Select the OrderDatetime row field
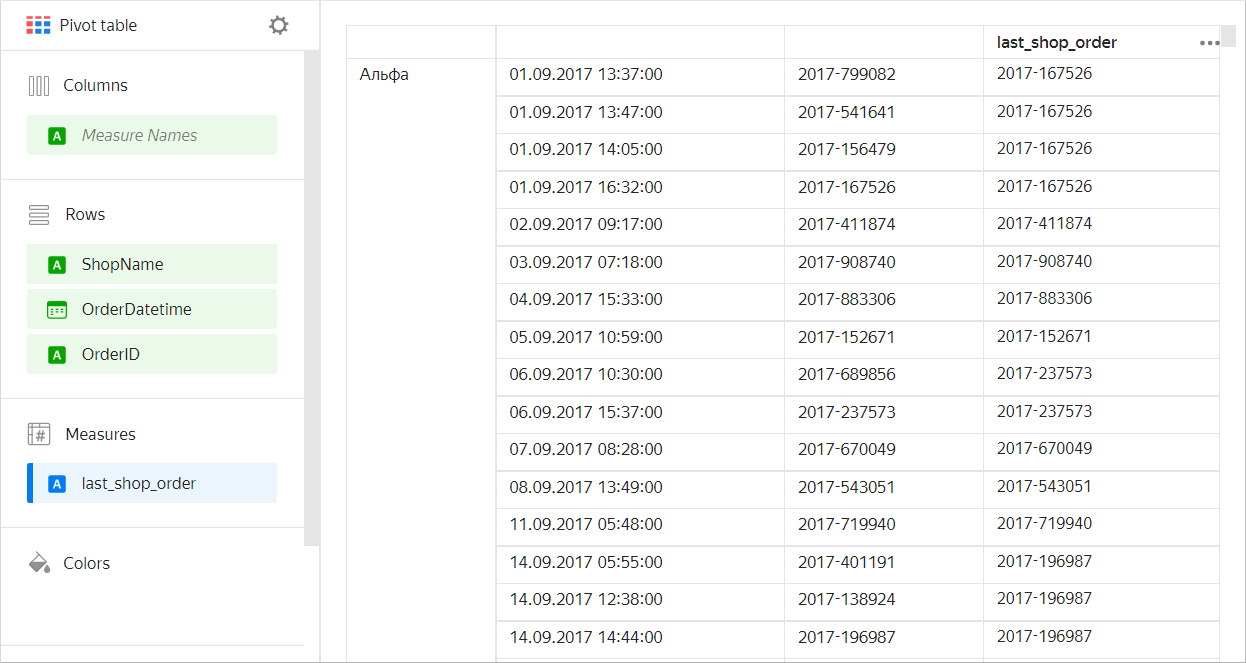Screen dimensions: 1246x663 (x=152, y=310)
